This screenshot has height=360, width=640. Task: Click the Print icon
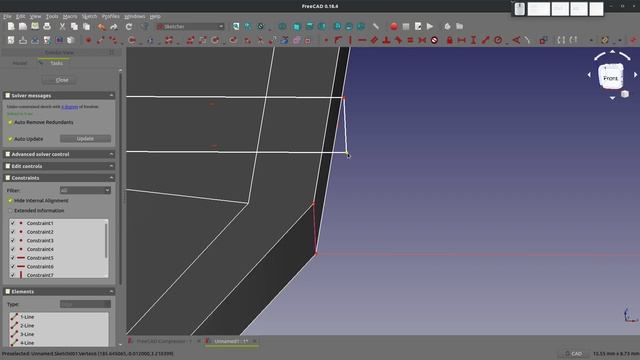click(47, 27)
